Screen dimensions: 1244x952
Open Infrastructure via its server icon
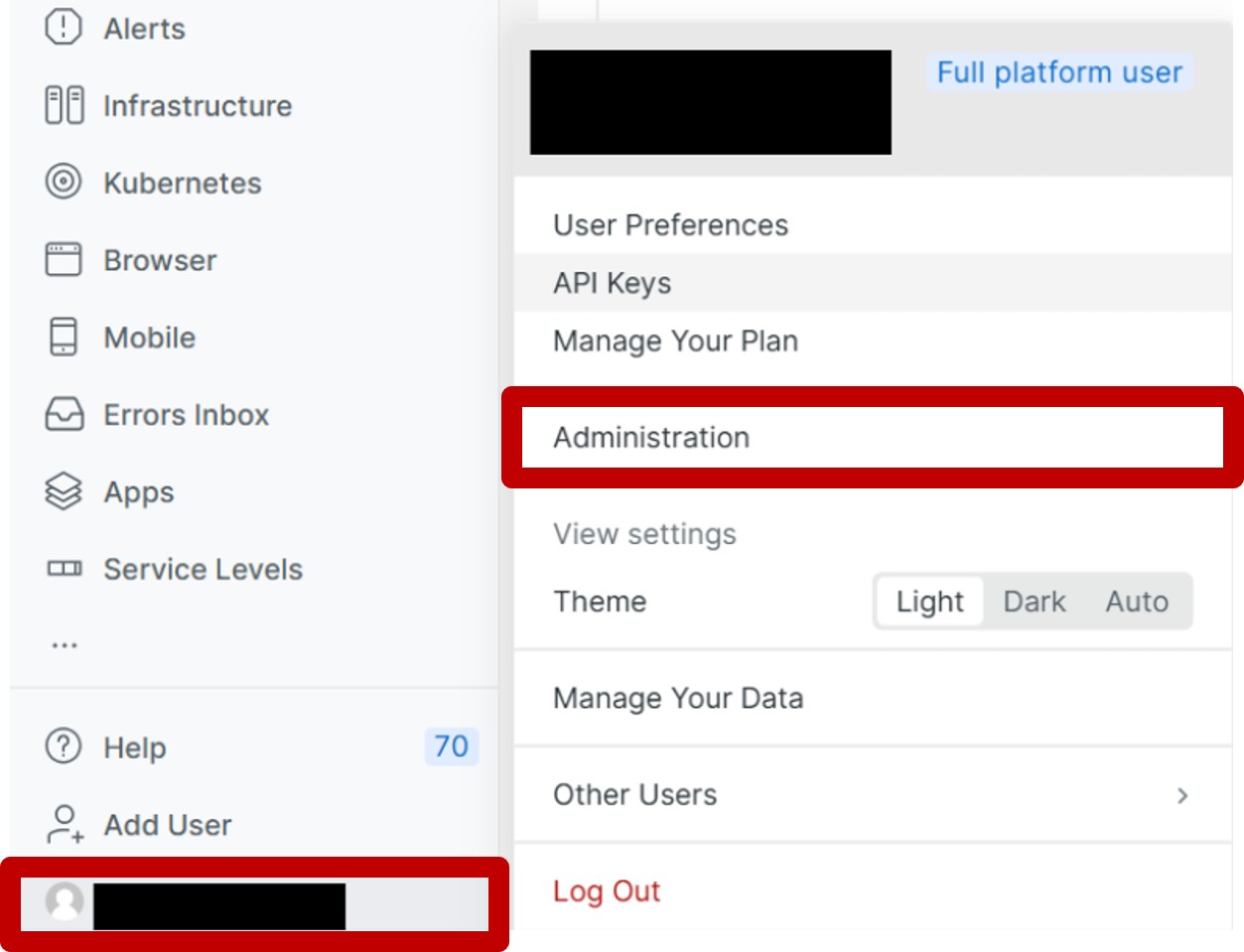pos(65,105)
